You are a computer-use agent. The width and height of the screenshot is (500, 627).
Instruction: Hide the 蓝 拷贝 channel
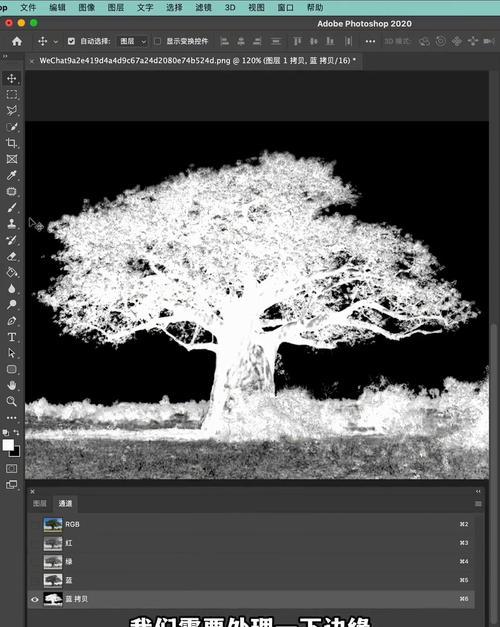(x=35, y=599)
